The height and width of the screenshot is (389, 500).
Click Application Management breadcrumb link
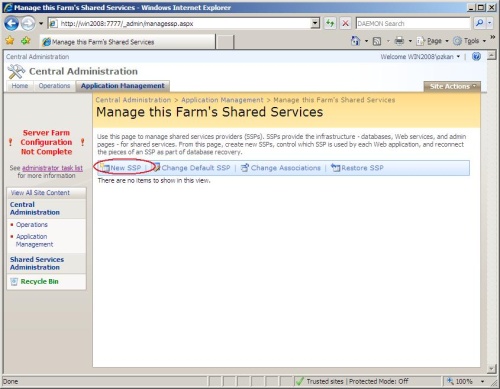pos(222,100)
